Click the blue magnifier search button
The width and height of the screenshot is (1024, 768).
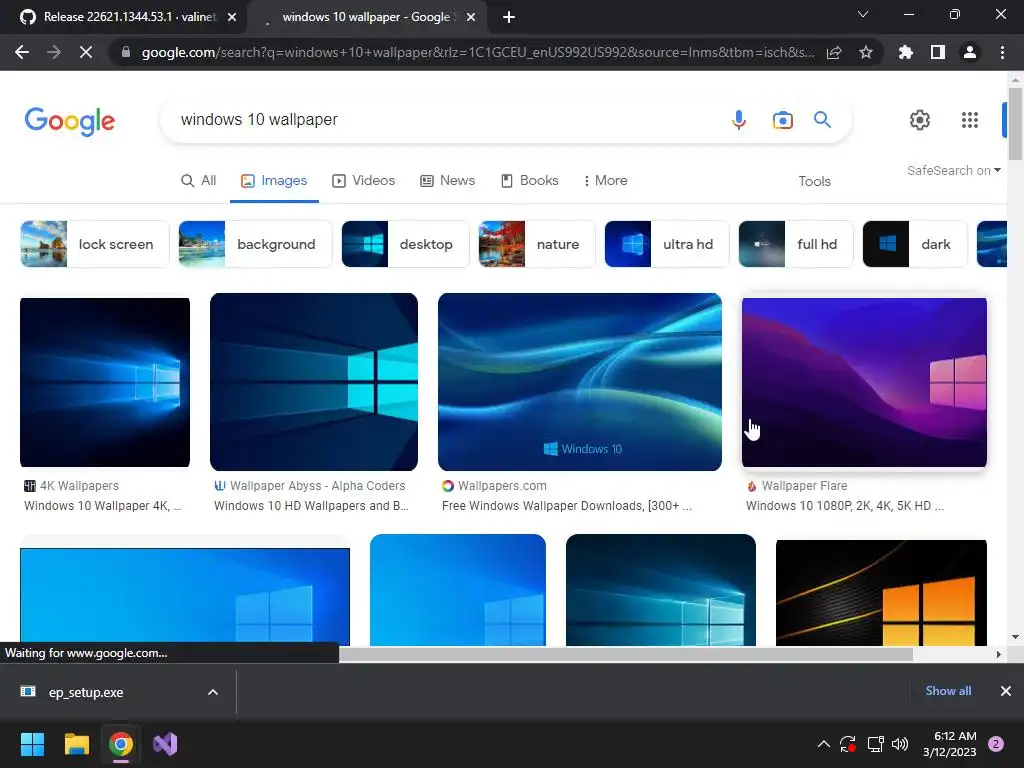click(822, 120)
